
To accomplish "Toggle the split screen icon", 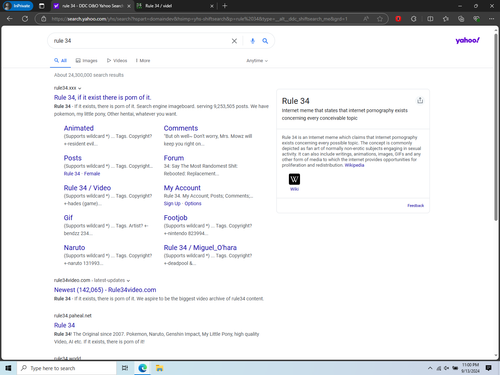I will coord(430,19).
